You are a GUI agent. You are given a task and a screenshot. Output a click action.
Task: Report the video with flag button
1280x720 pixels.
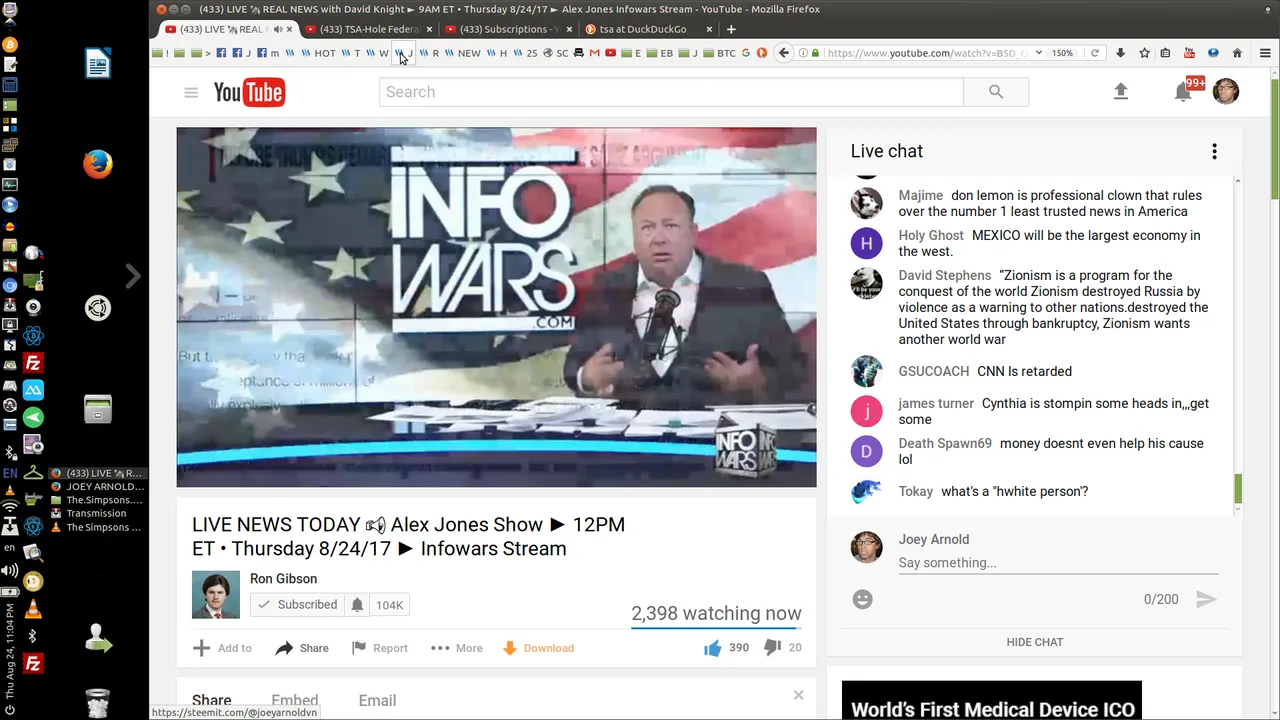[x=380, y=648]
